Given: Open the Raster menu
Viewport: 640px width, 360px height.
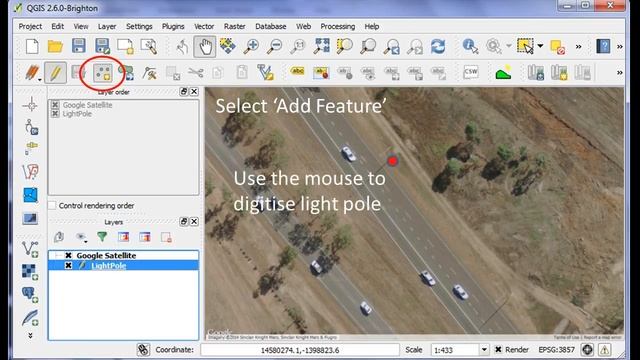Looking at the screenshot, I should point(235,27).
